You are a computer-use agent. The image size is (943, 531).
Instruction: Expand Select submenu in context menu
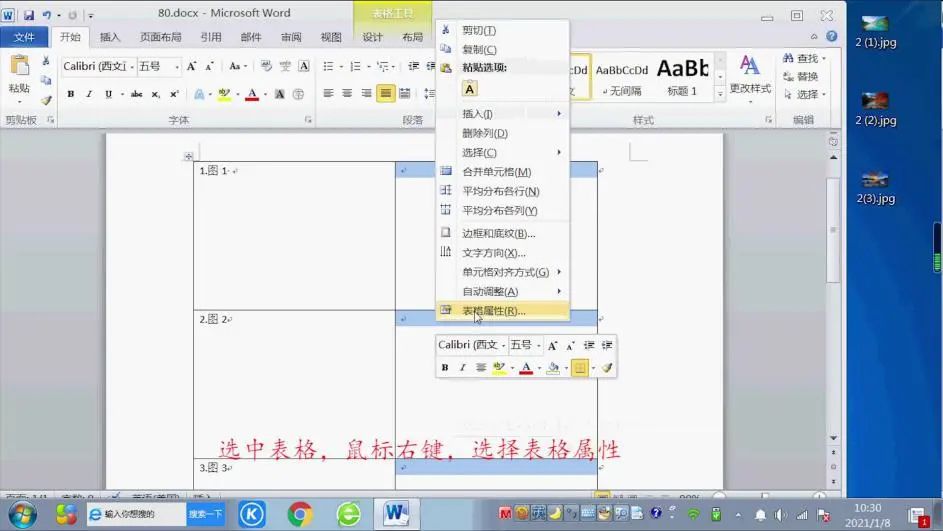[x=503, y=153]
